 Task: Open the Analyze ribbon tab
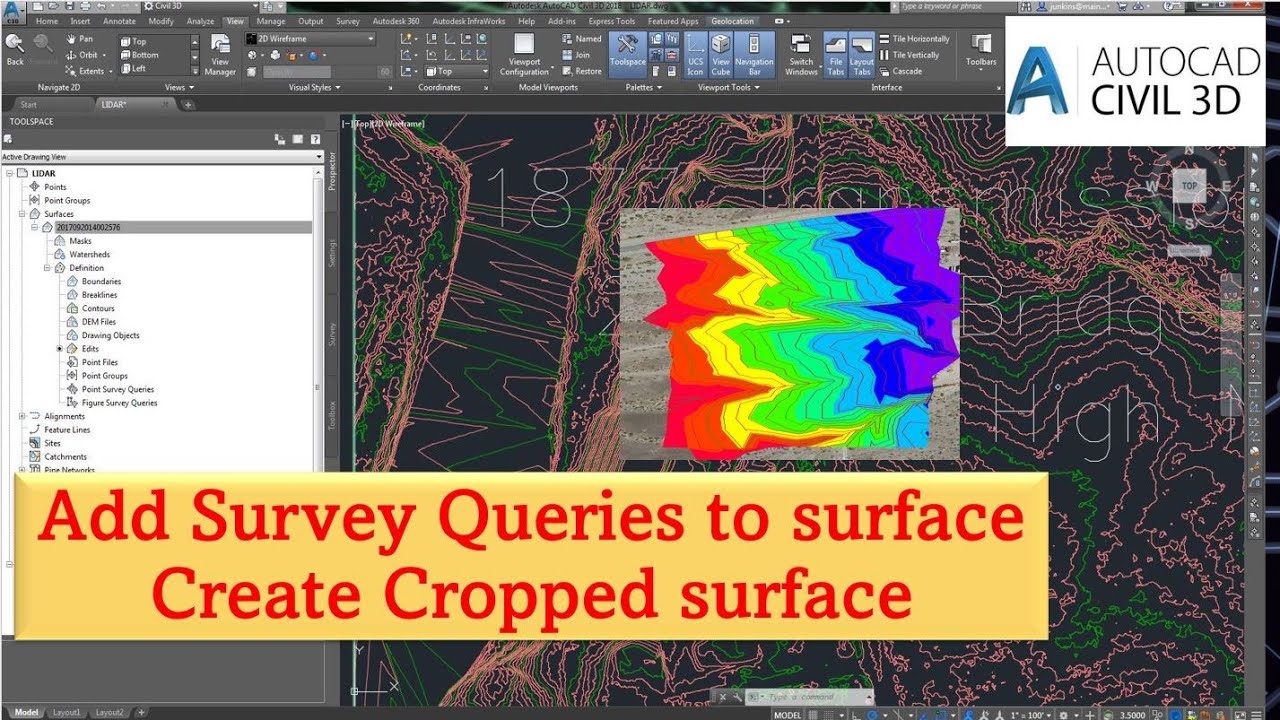(x=200, y=21)
